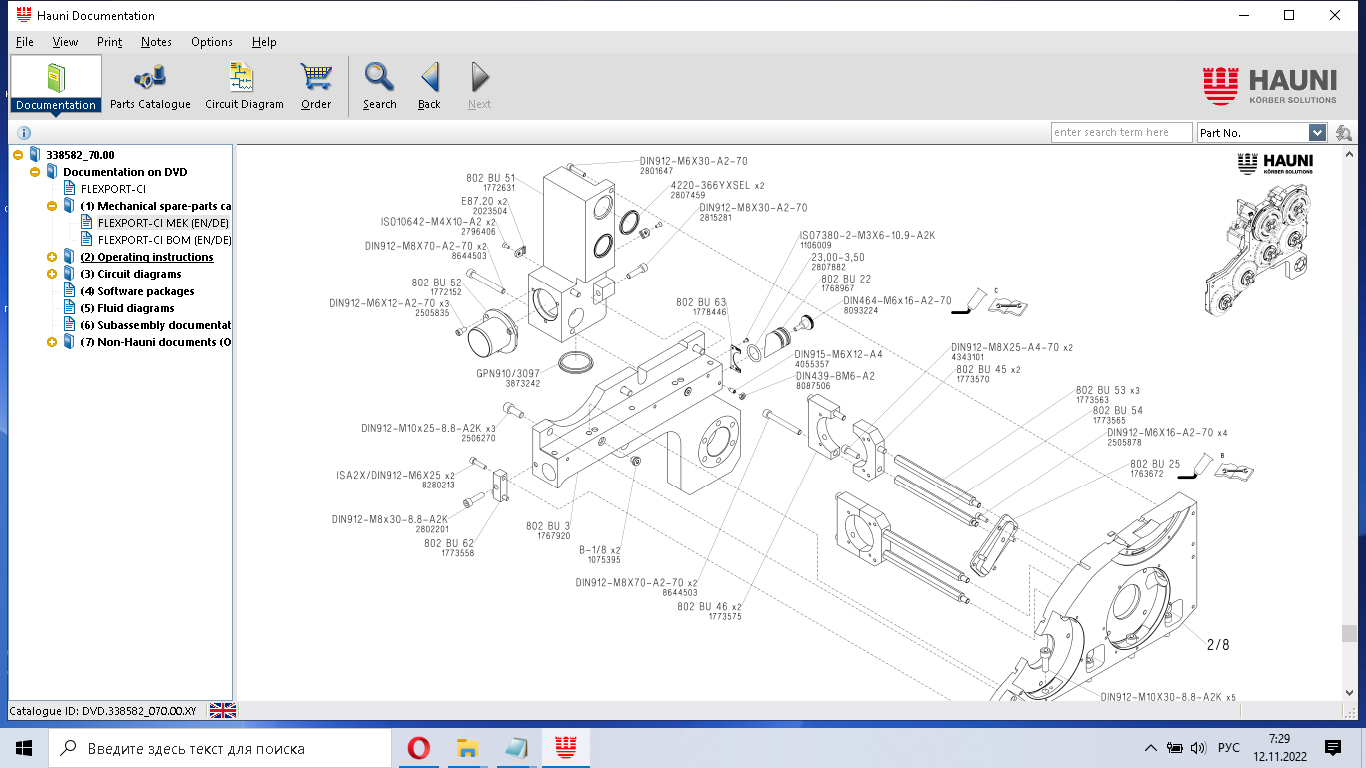Click part label GPN910/3097
The height and width of the screenshot is (768, 1366).
point(508,373)
